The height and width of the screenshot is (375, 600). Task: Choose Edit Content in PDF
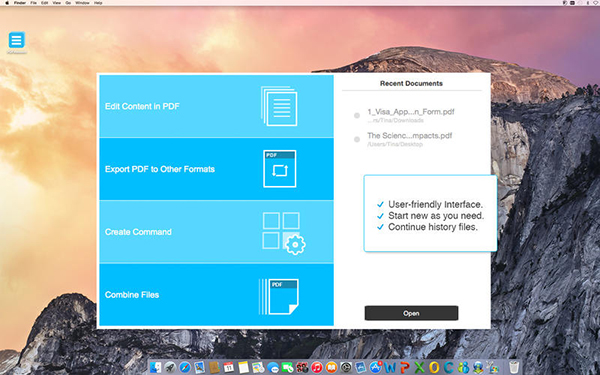[216, 106]
